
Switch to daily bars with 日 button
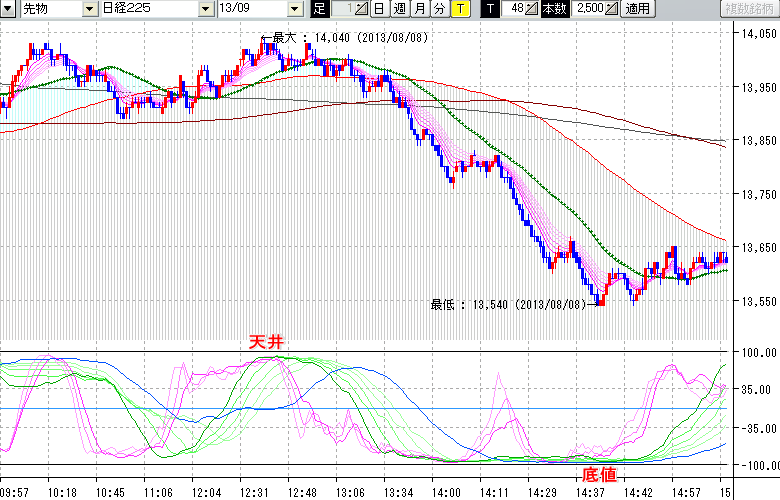coord(379,9)
